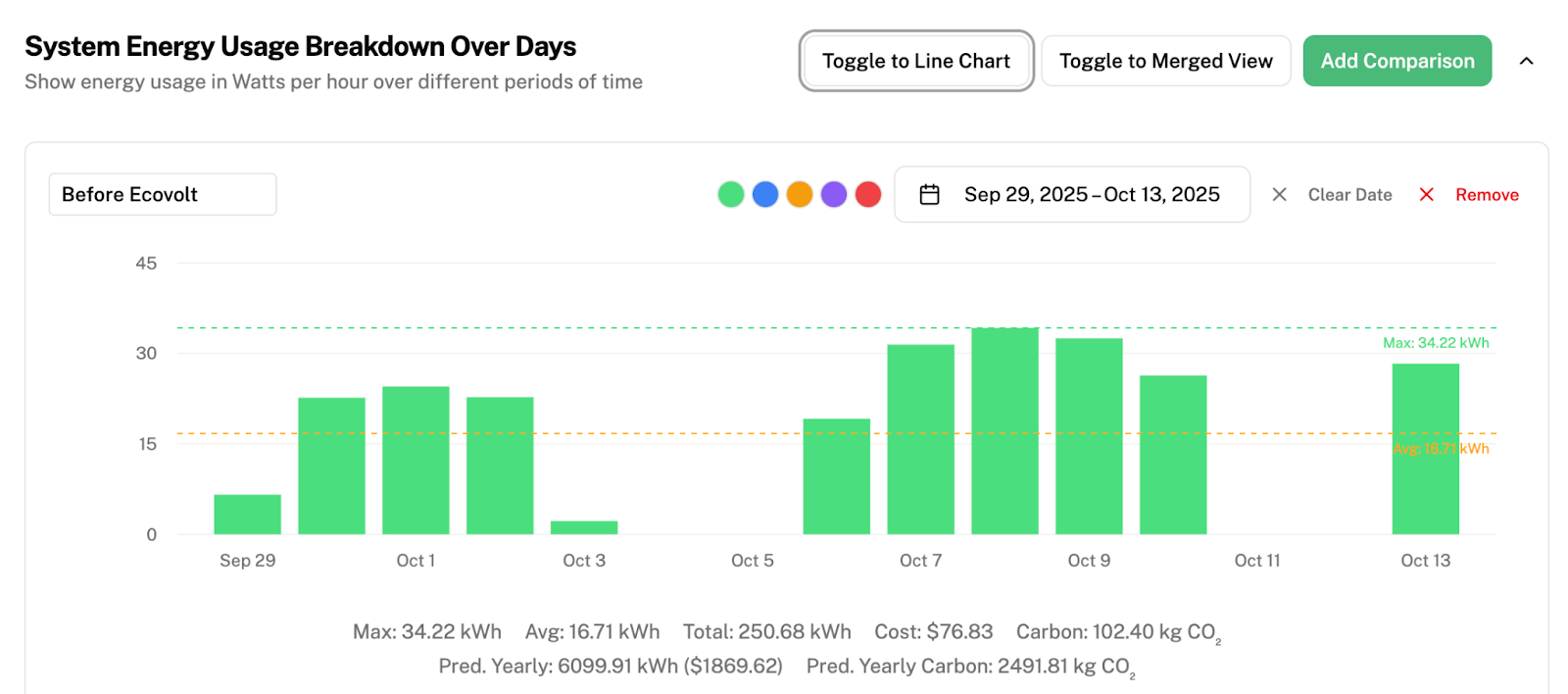Click the X icon beside Clear Date
1568x694 pixels.
(x=1279, y=195)
